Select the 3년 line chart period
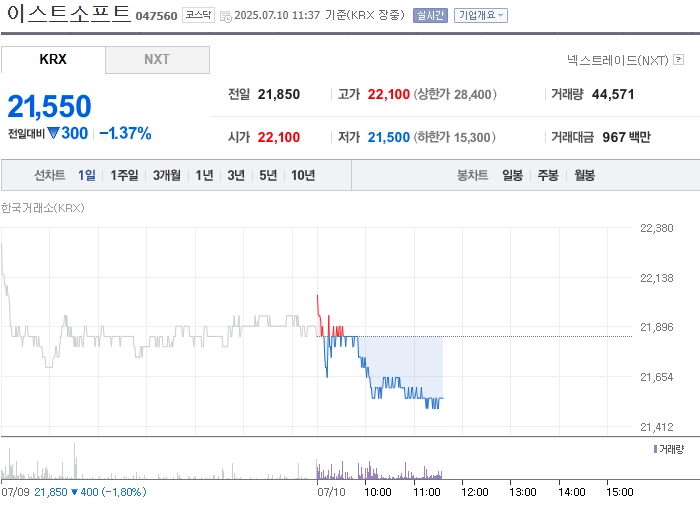Viewport: 700px width, 515px height. (236, 175)
